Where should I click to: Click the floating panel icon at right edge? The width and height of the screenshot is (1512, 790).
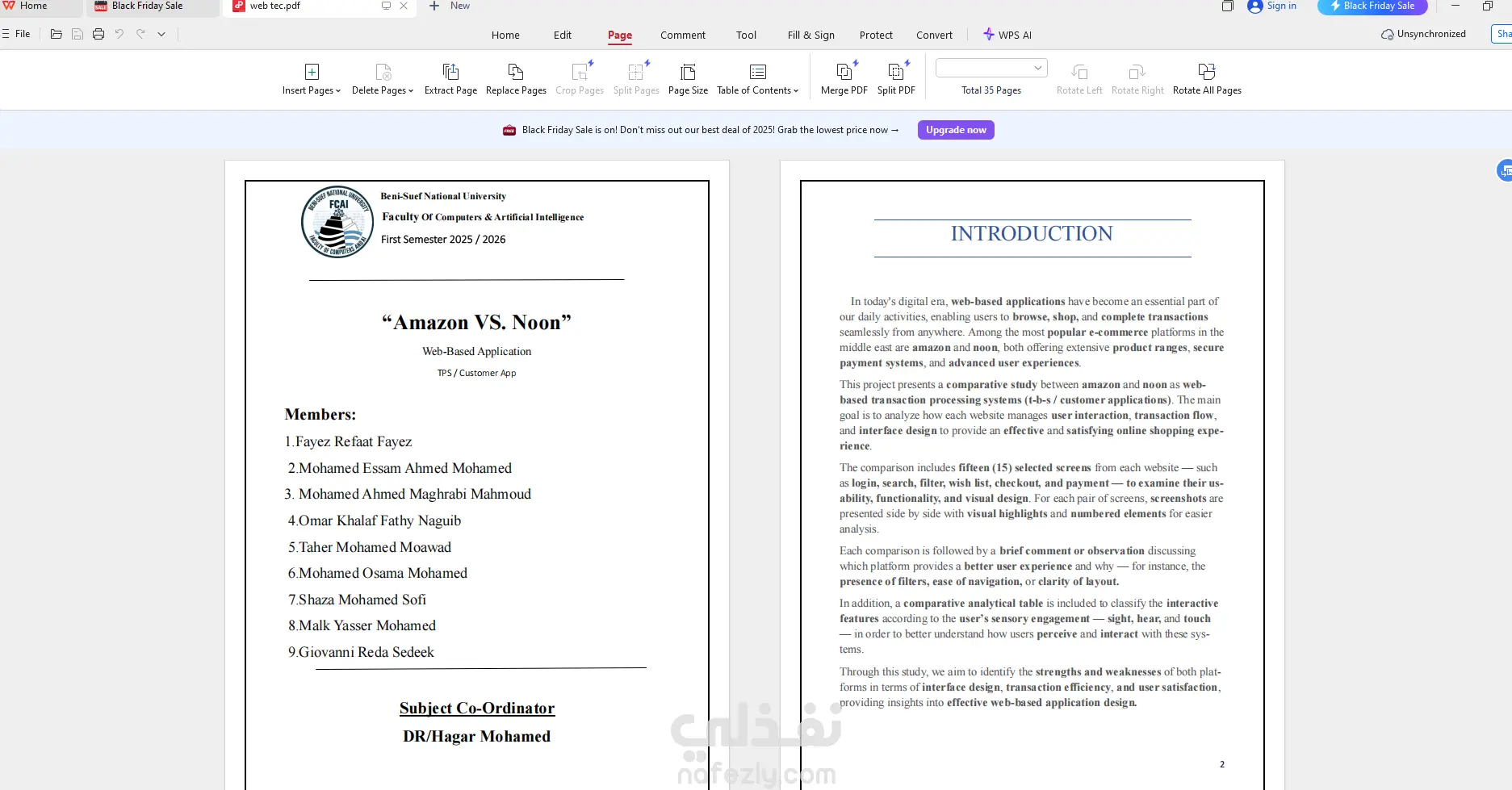point(1505,170)
